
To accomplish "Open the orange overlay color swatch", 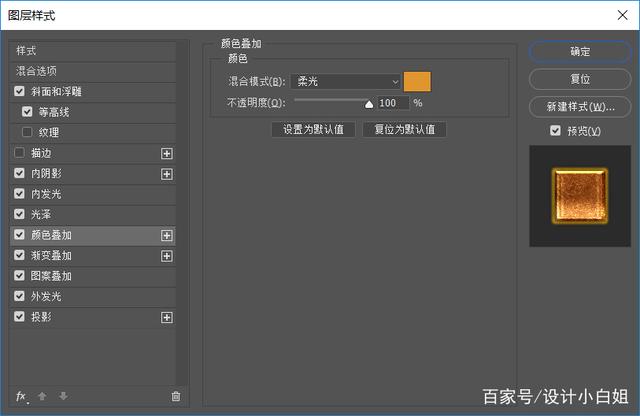I will pyautogui.click(x=417, y=82).
